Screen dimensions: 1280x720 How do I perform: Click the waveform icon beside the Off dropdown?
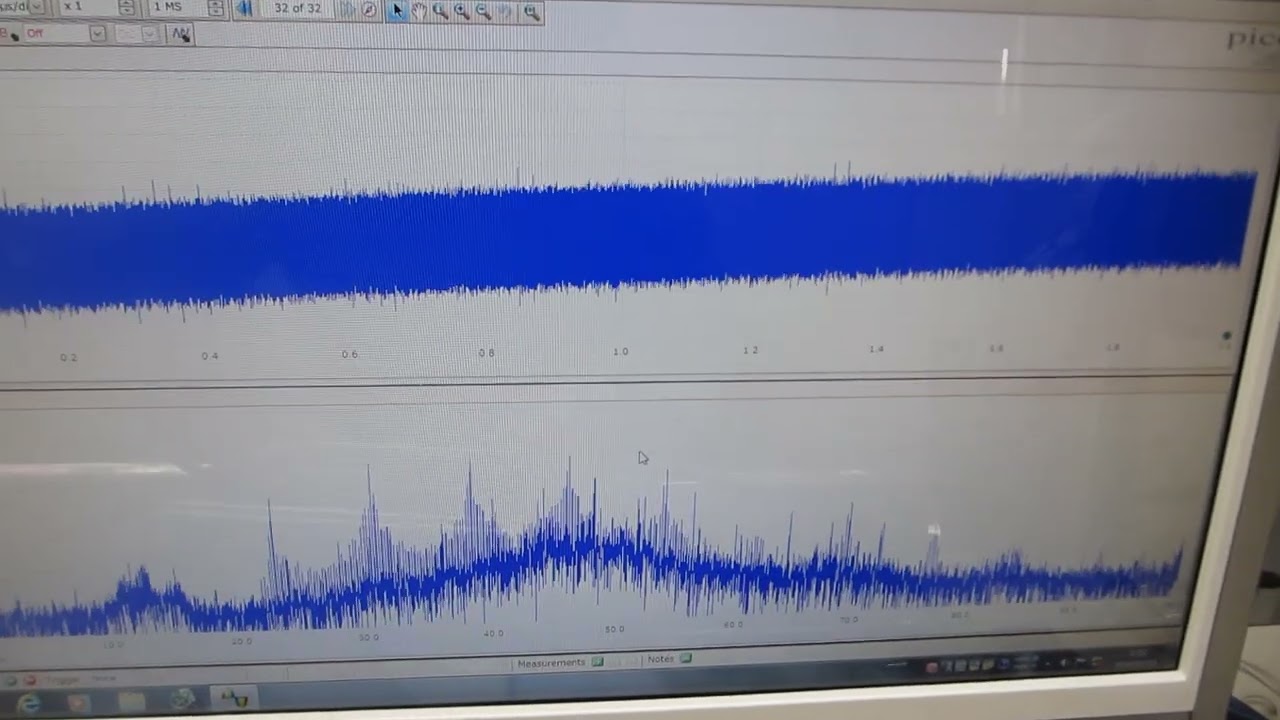(x=180, y=34)
